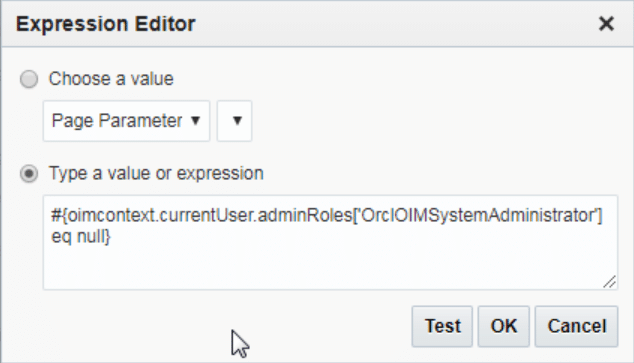Cancel the Expression Editor dialog
Viewport: 634px width, 363px height.
[x=577, y=326]
